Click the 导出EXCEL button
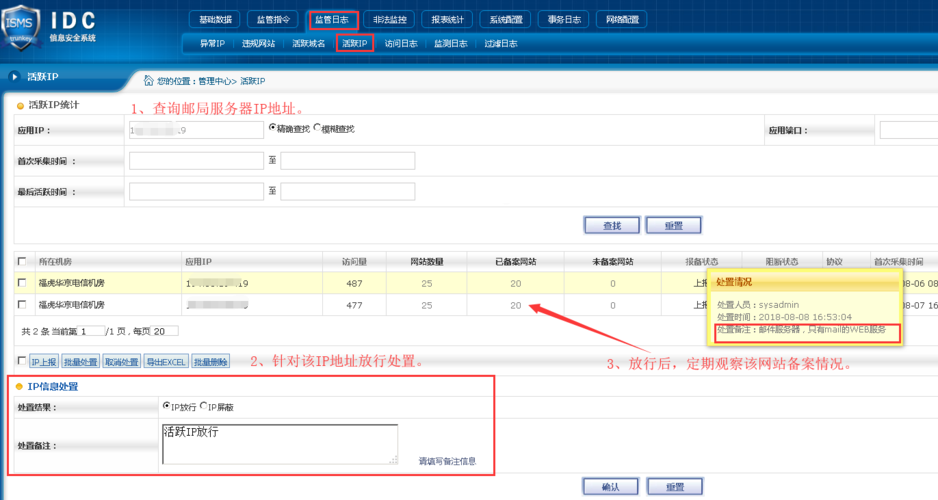Viewport: 938px width, 500px height. coord(166,361)
